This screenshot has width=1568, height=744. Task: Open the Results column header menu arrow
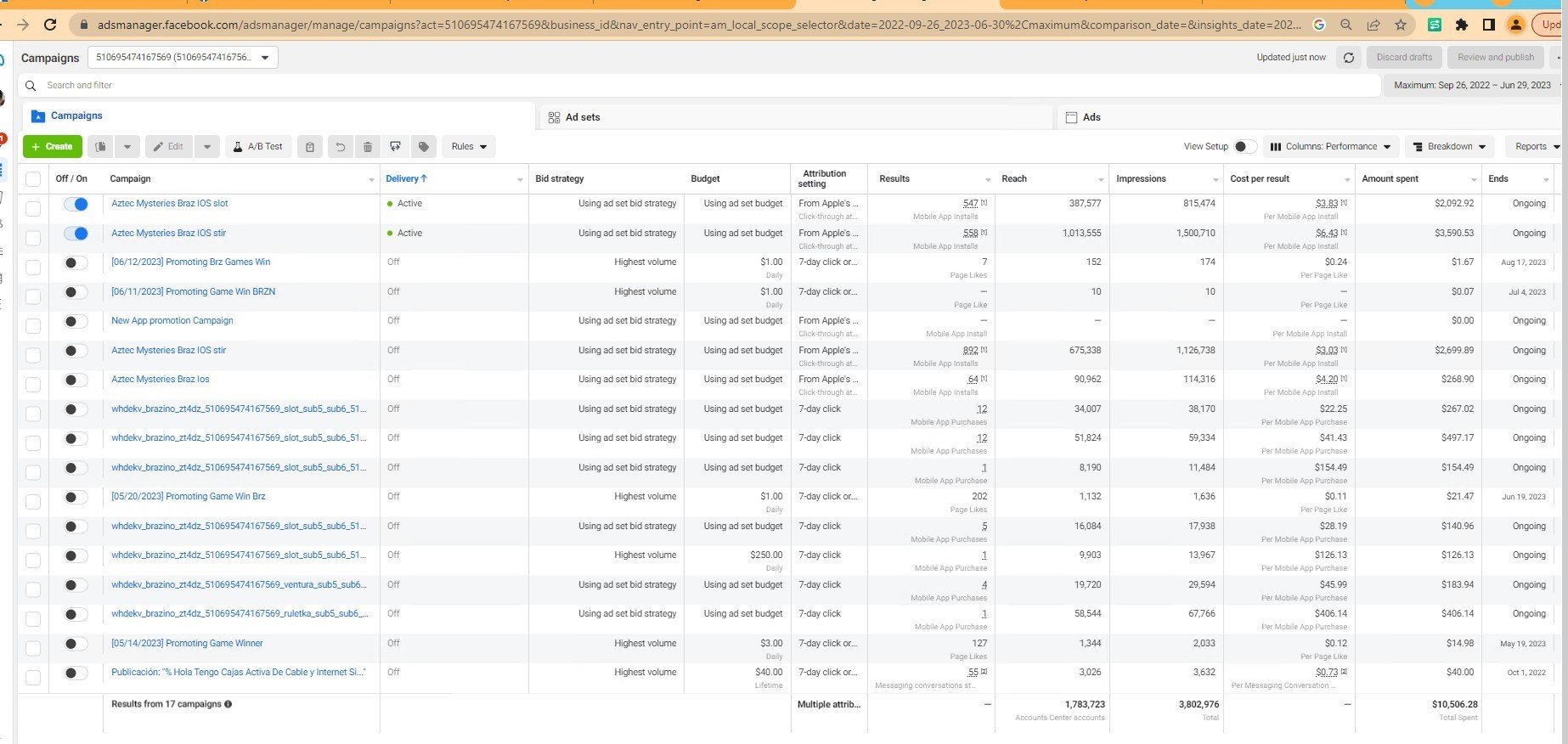point(988,180)
